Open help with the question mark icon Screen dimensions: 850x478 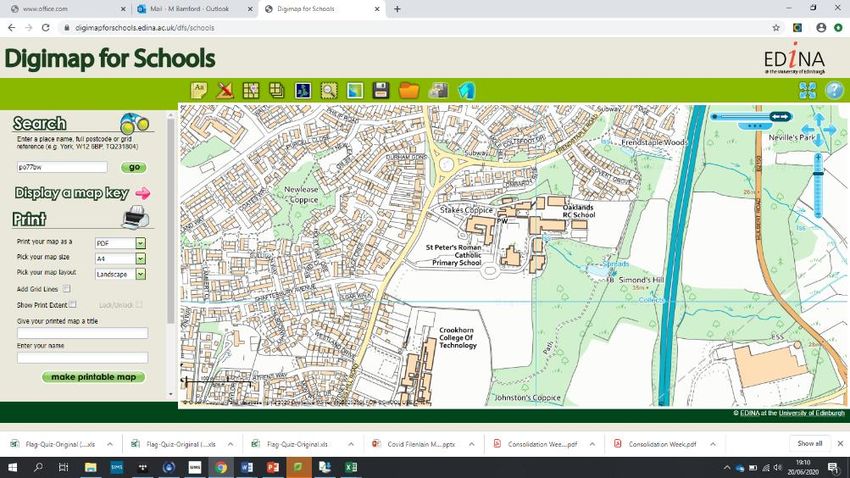(834, 90)
